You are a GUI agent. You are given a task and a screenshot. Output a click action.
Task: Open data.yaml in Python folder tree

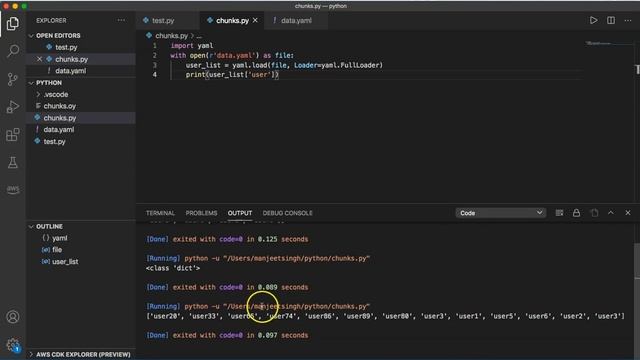[59, 130]
